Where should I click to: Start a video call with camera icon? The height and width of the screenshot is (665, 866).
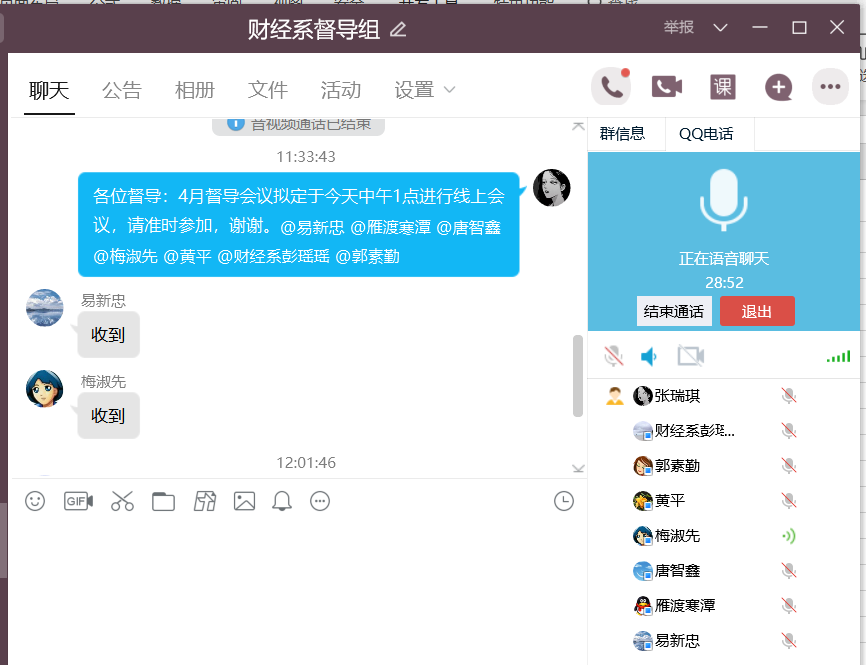[x=666, y=87]
